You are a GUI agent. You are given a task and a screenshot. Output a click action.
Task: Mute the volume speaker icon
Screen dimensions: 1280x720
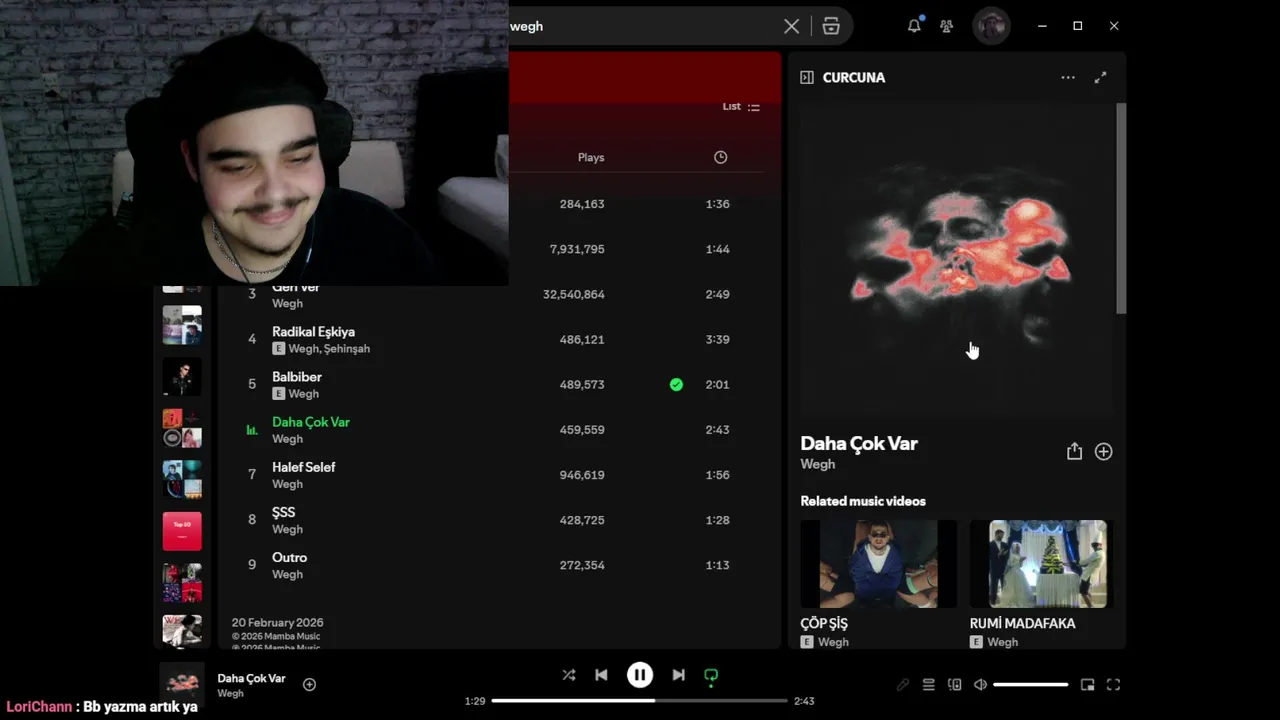pyautogui.click(x=980, y=685)
